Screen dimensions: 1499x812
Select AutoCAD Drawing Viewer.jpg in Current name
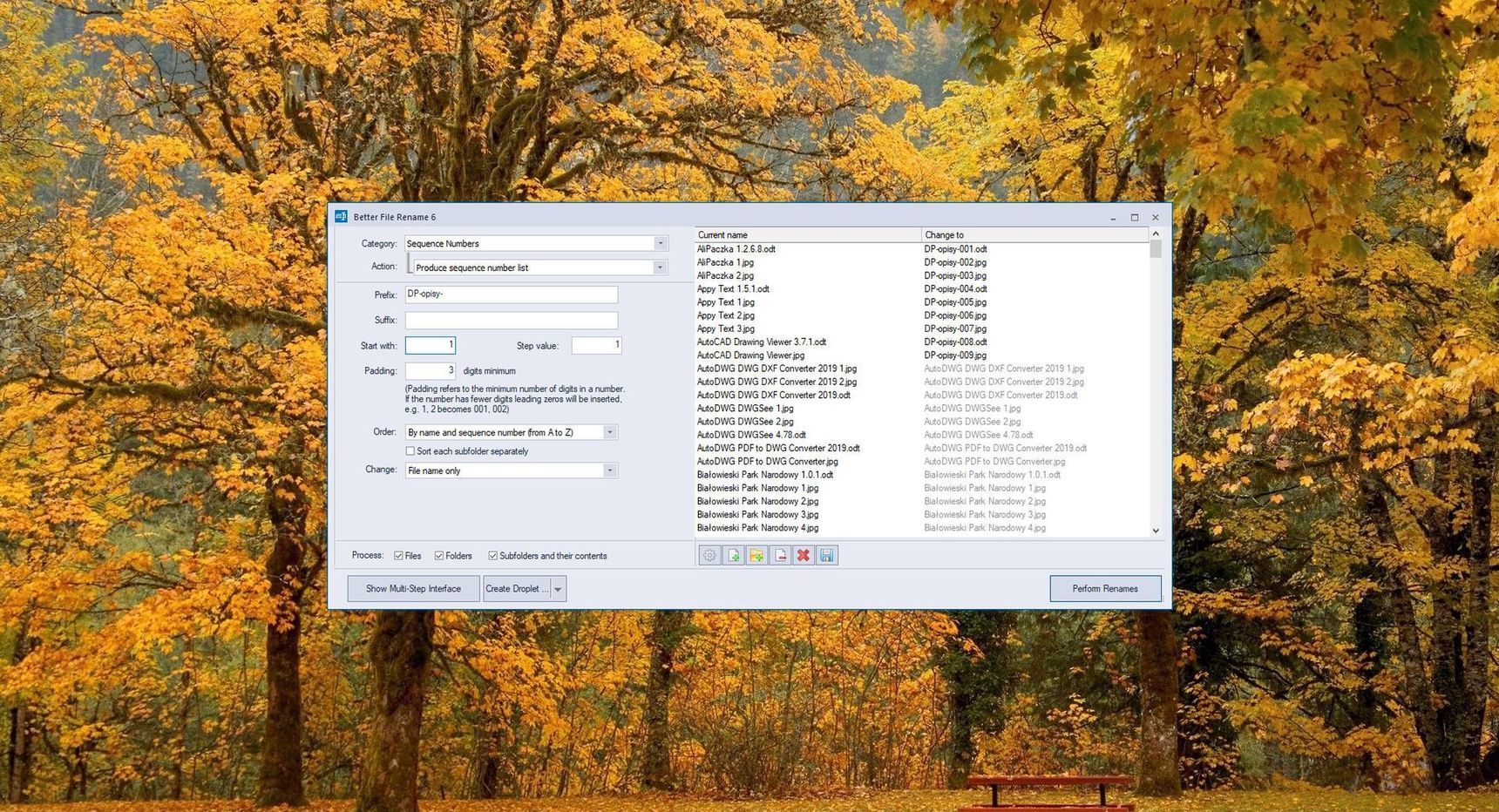[750, 355]
